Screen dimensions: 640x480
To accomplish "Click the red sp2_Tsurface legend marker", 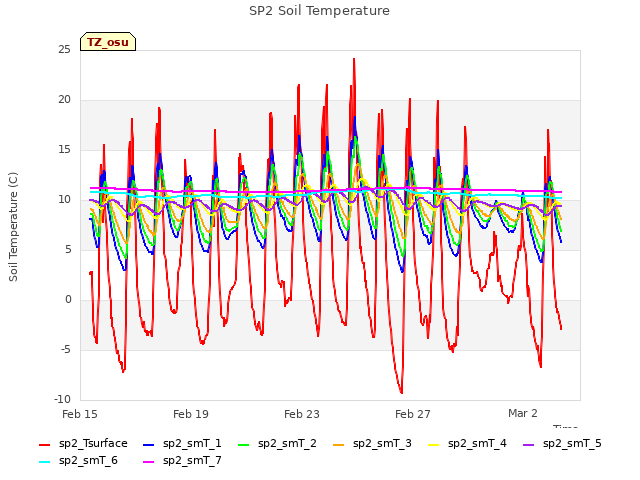I will pos(44,444).
